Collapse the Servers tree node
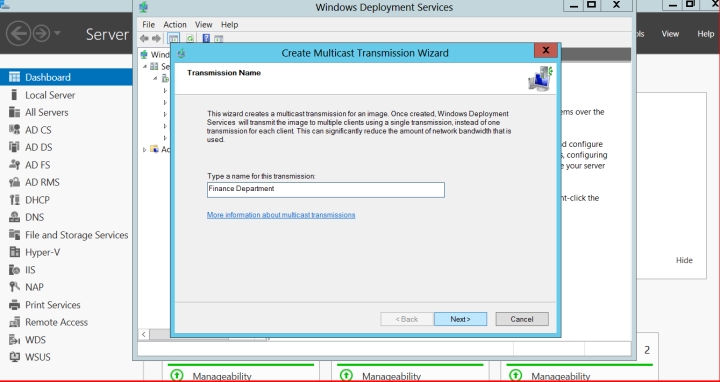 145,67
